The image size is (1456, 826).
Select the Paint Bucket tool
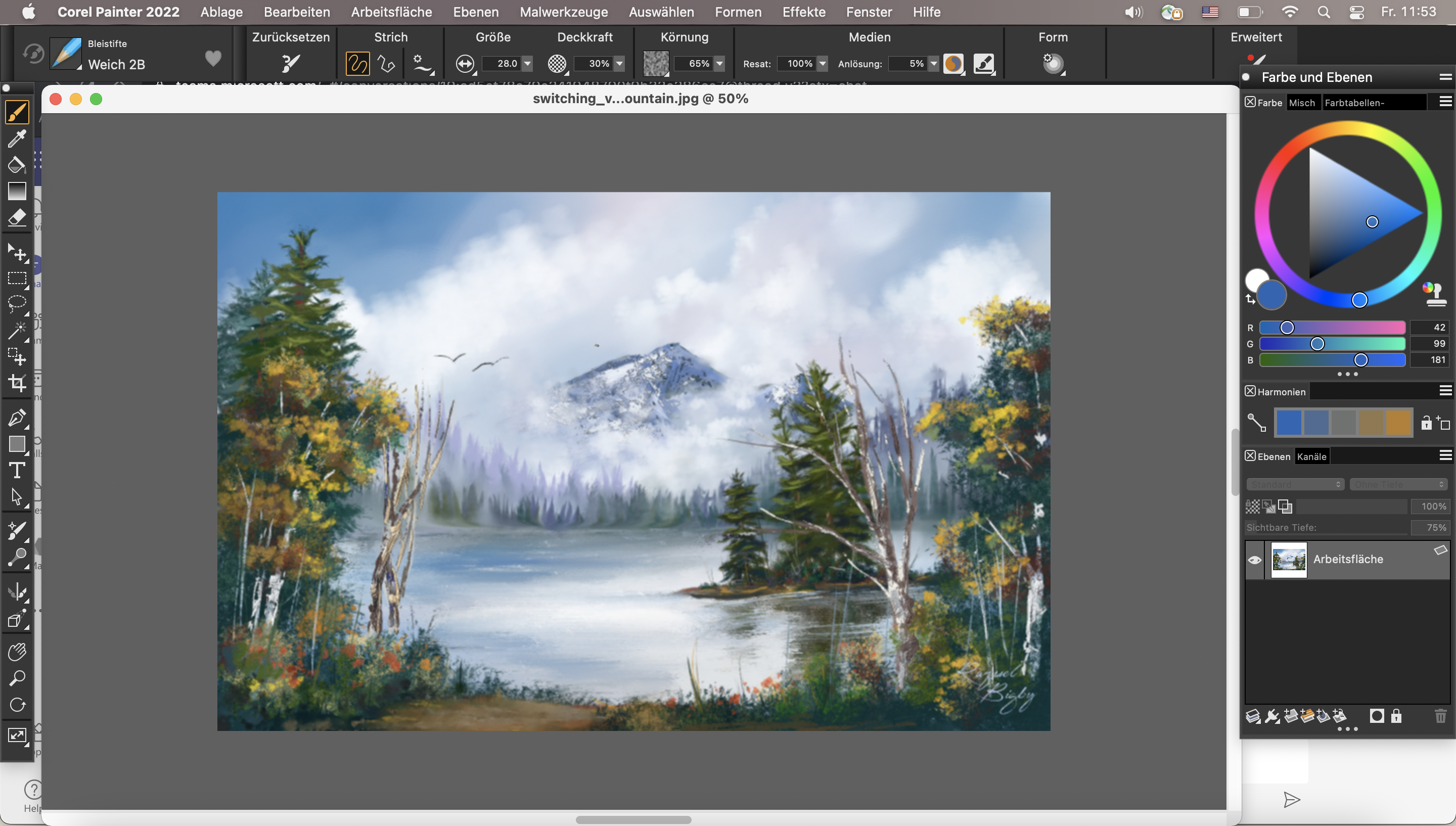17,165
